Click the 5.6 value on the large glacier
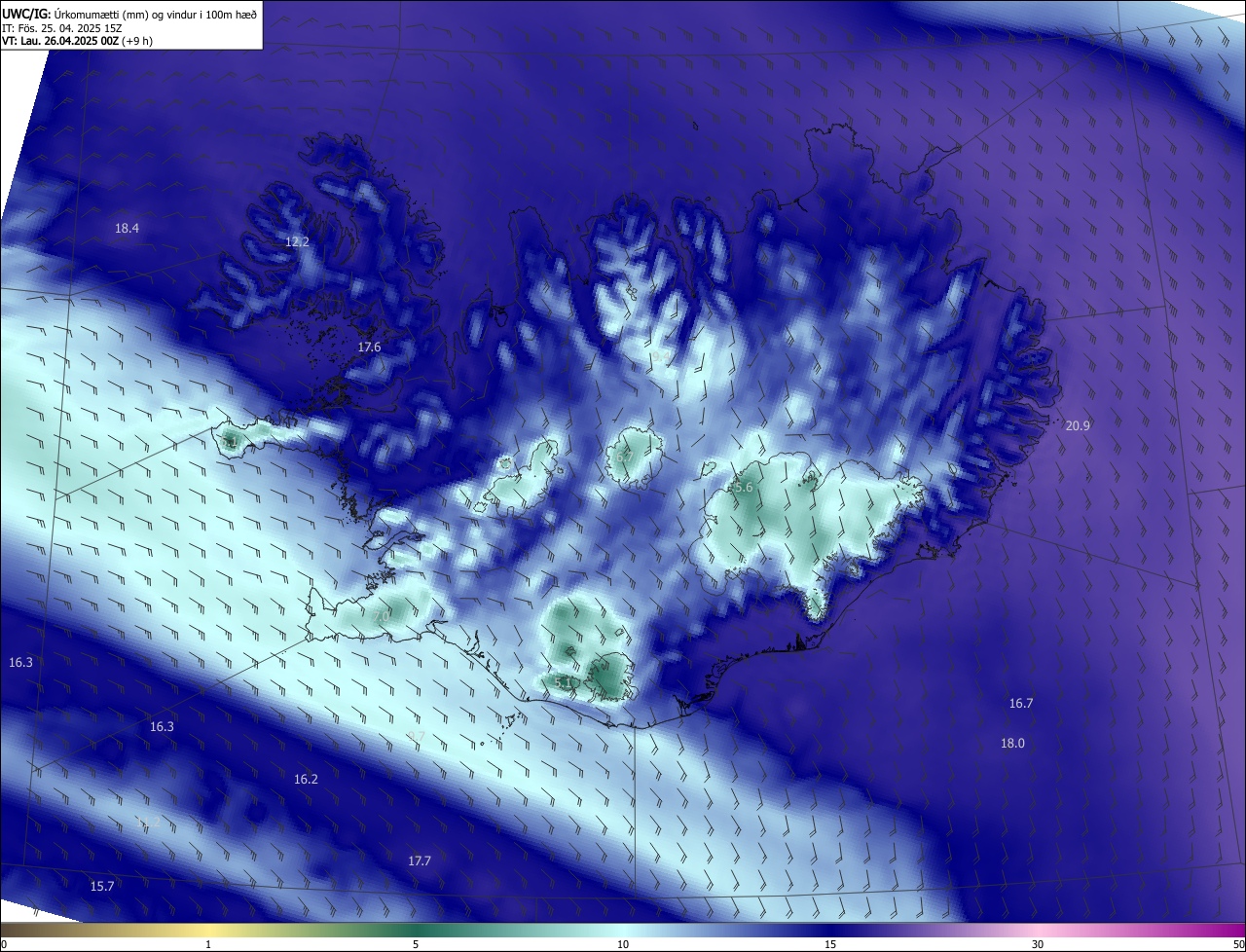Viewport: 1246px width, 952px height. click(x=744, y=487)
